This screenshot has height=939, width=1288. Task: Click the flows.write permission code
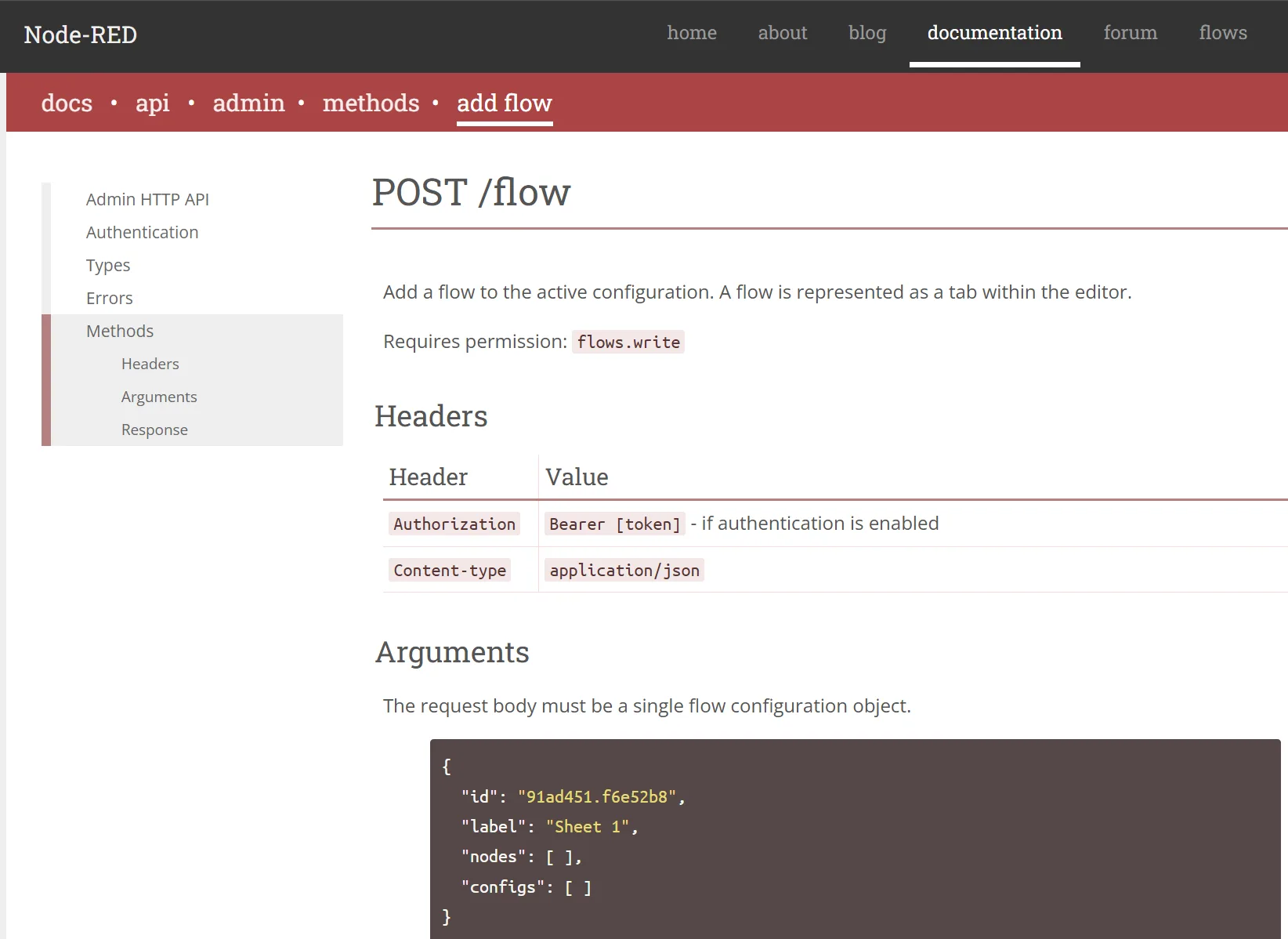pos(628,342)
